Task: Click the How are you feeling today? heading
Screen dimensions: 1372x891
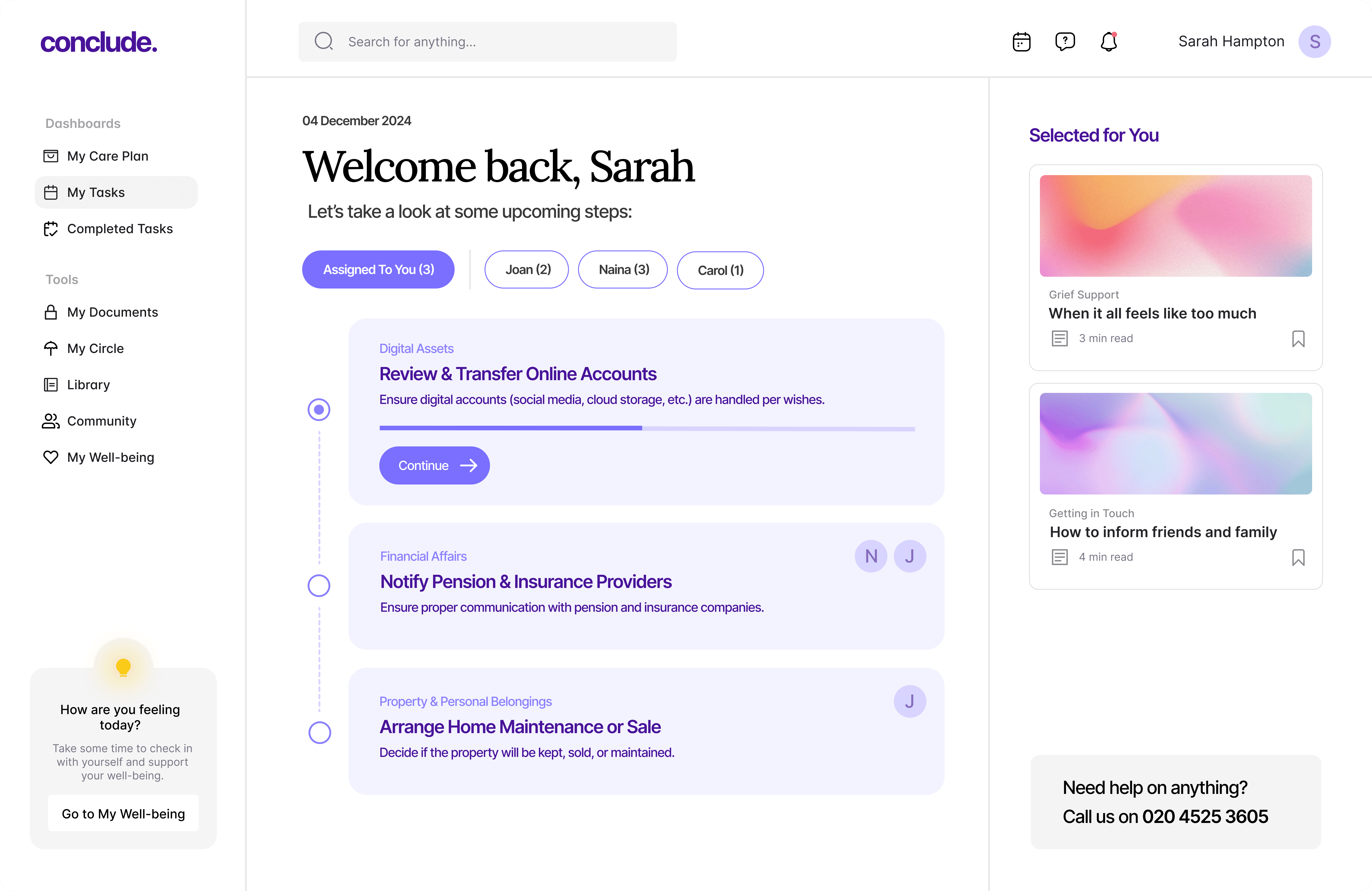Action: pos(120,717)
